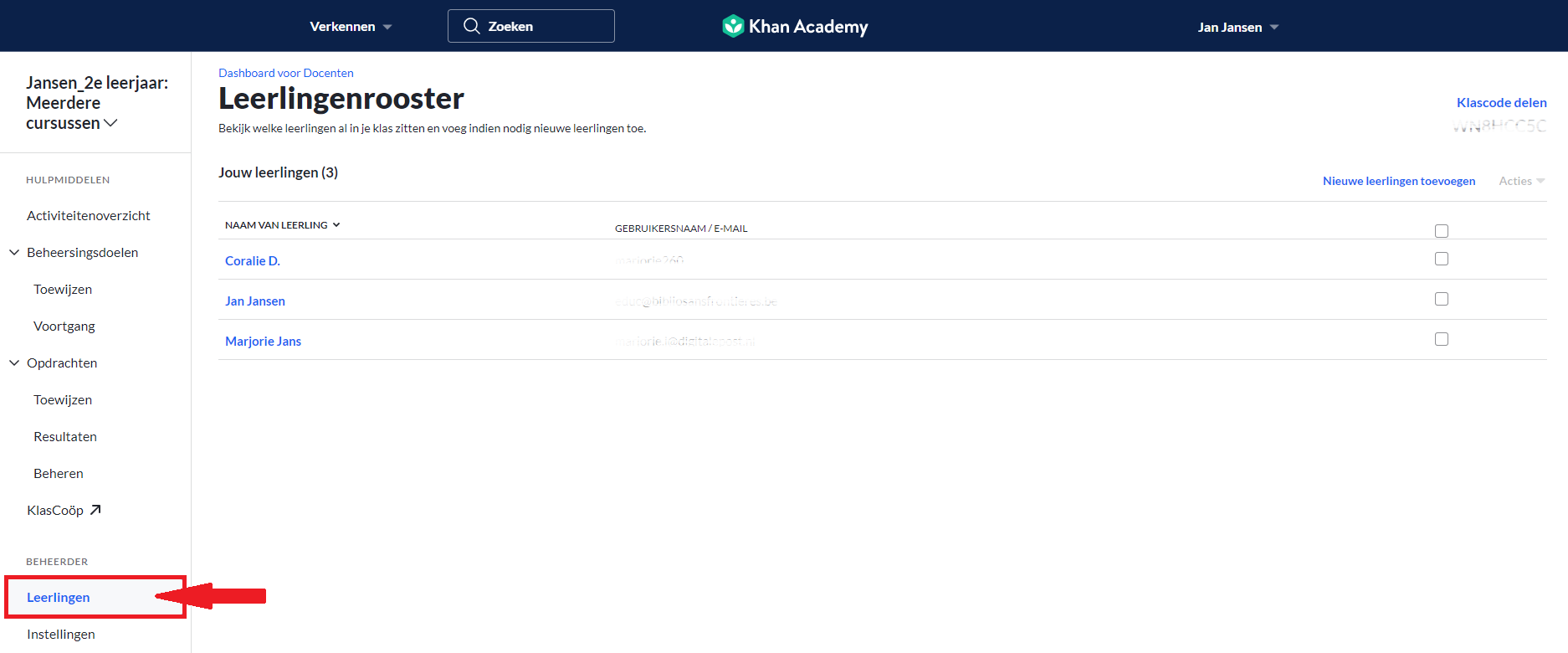Viewport: 1568px width, 653px height.
Task: Click the Khan Academy logo
Action: 795,26
